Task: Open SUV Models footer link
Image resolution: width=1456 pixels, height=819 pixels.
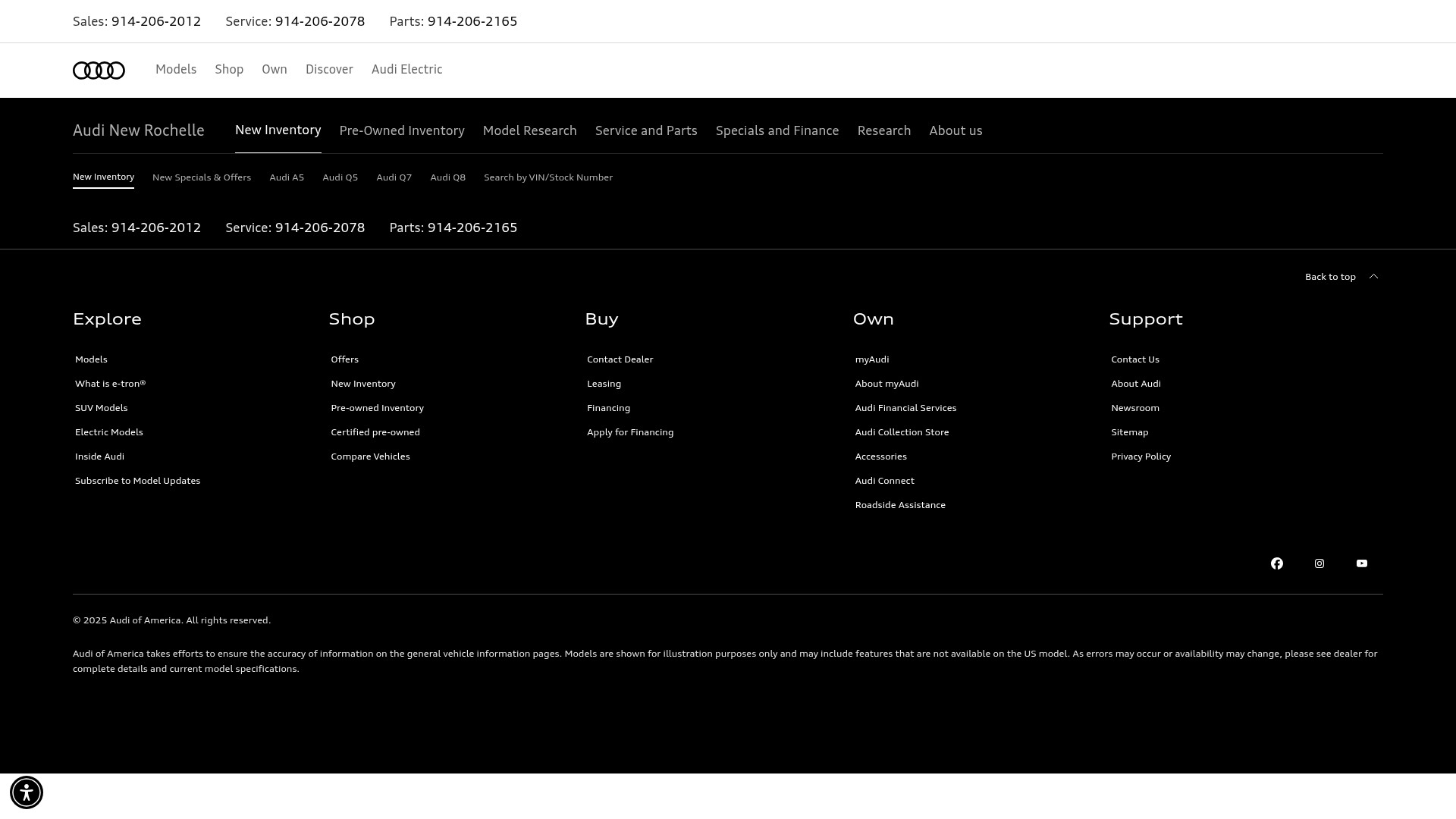Action: (101, 408)
